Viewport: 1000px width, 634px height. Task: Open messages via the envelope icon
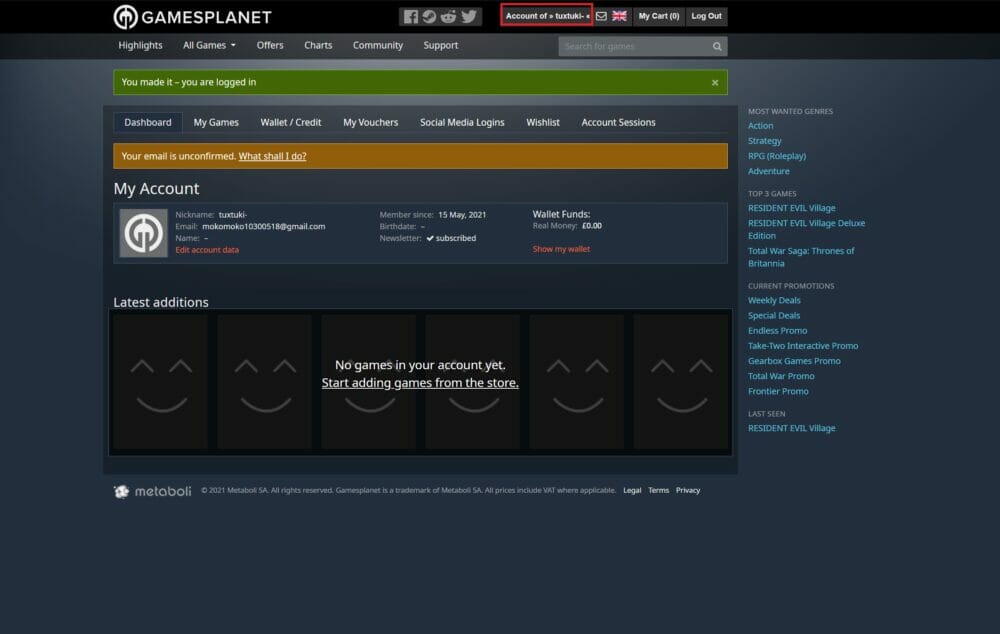pyautogui.click(x=601, y=16)
